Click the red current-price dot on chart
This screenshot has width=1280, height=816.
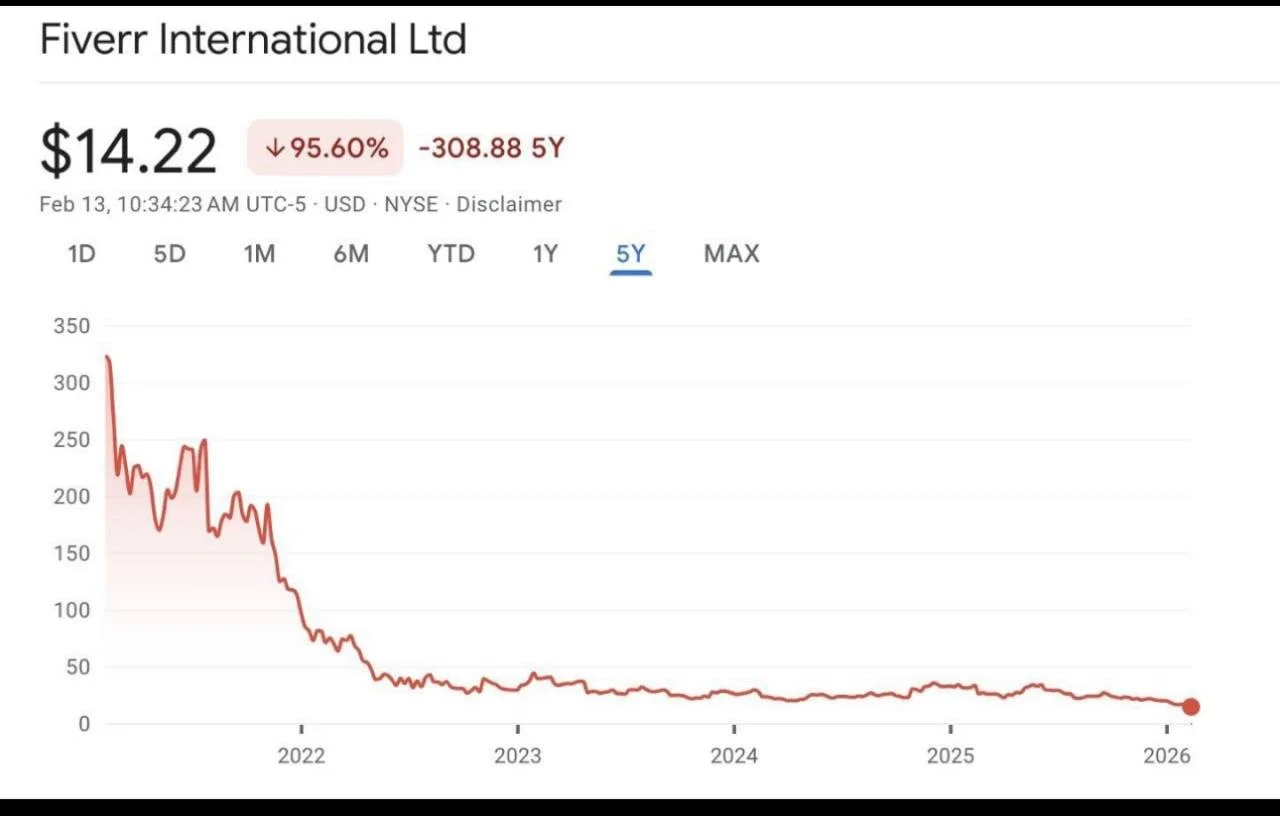point(1190,707)
